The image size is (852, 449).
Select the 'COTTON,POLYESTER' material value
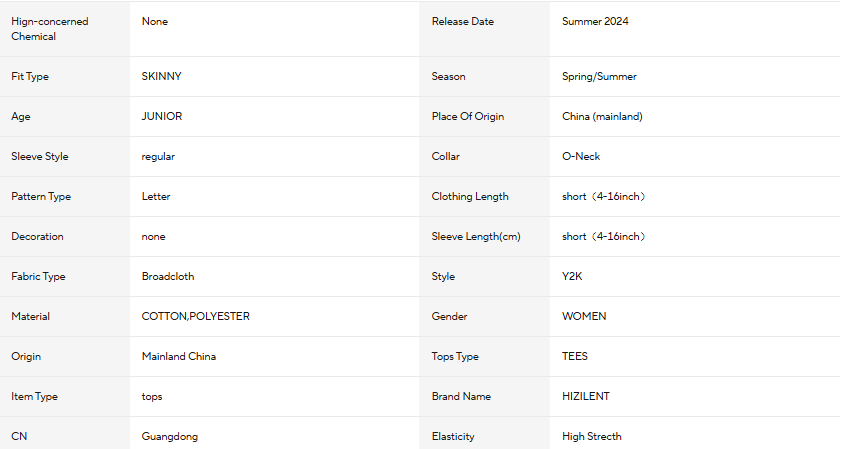coord(196,317)
